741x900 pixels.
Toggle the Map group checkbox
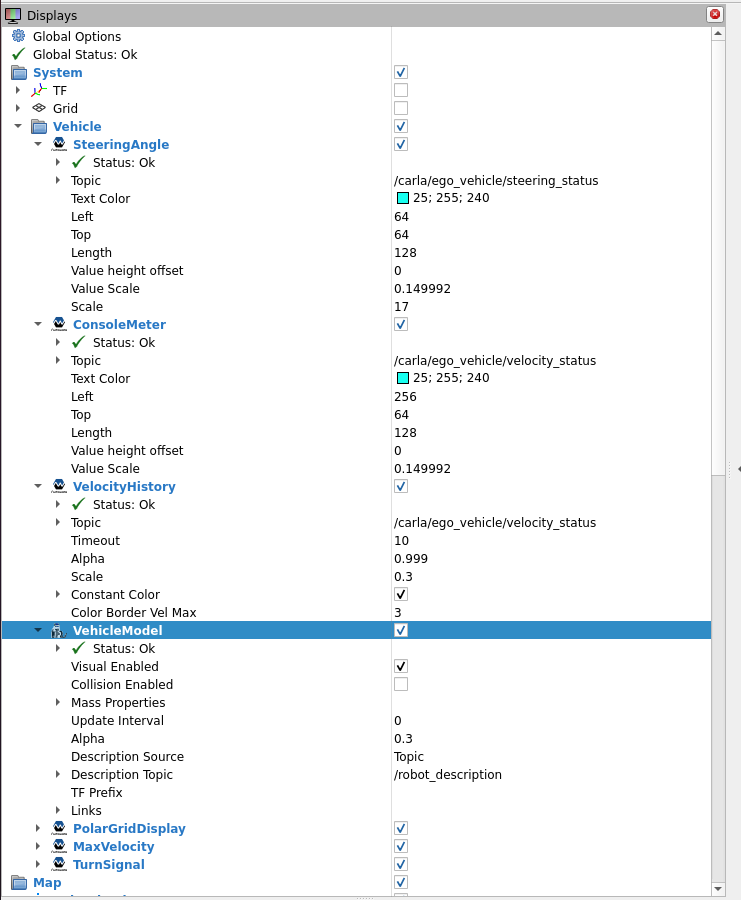click(x=401, y=882)
